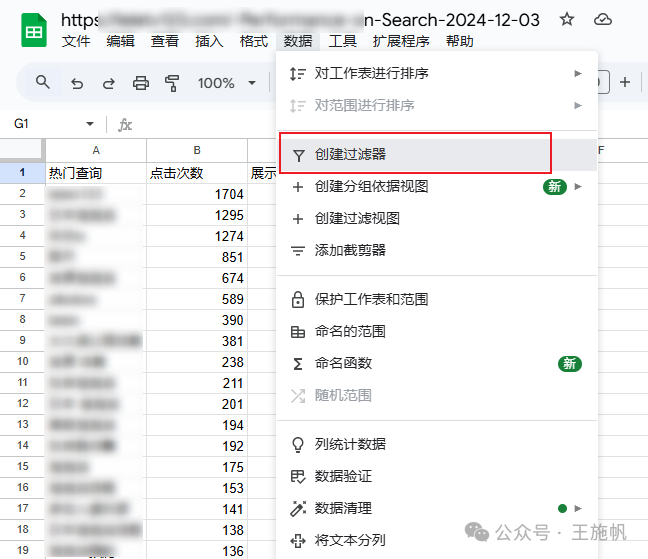The image size is (648, 559).
Task: Click the slicer icon beside 添加截剪器
Action: [298, 251]
